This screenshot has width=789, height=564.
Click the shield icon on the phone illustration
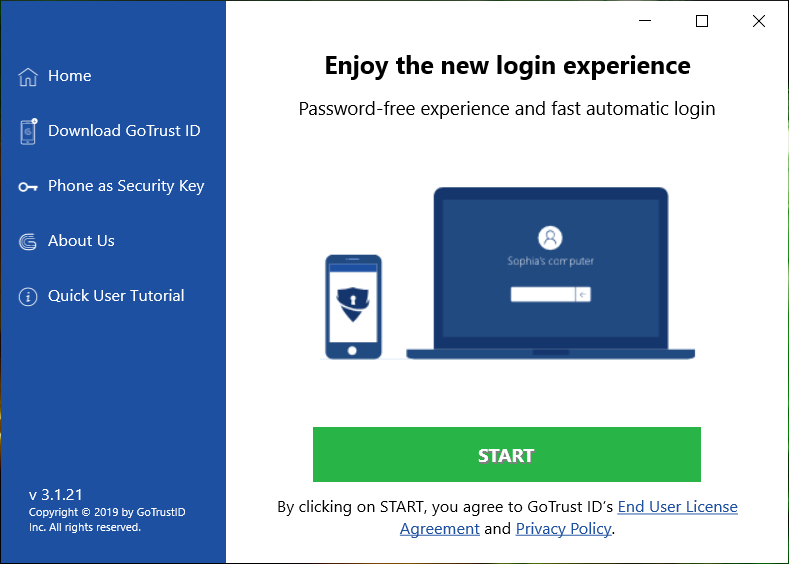pyautogui.click(x=353, y=302)
